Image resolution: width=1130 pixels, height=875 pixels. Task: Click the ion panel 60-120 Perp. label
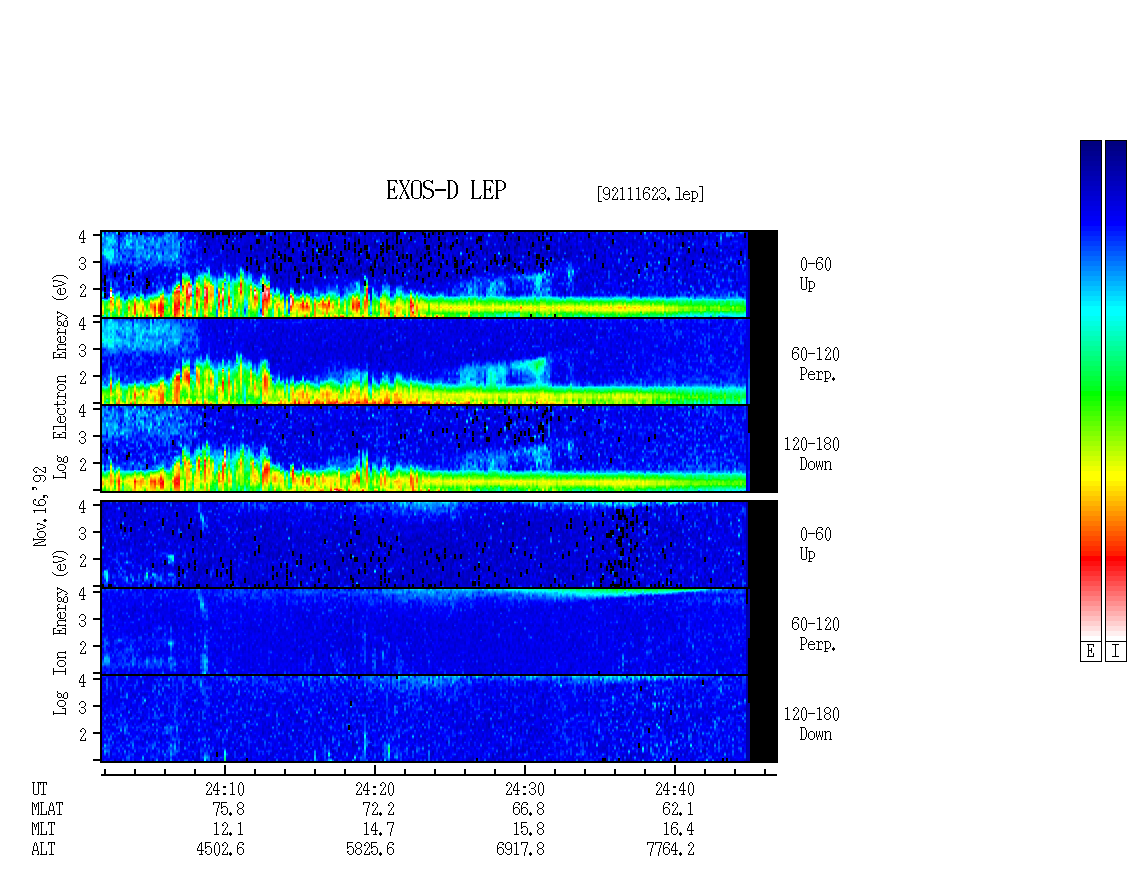815,634
